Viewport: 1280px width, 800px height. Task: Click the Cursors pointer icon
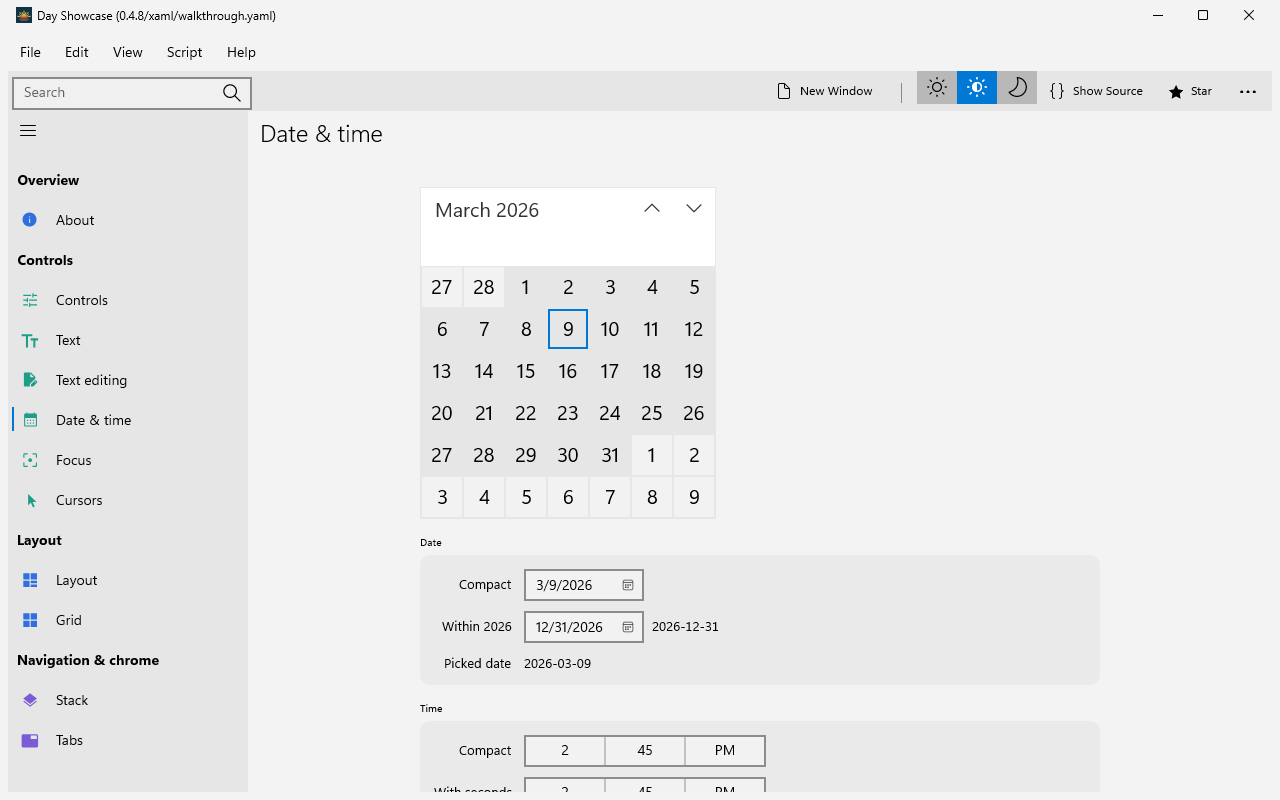pos(30,500)
